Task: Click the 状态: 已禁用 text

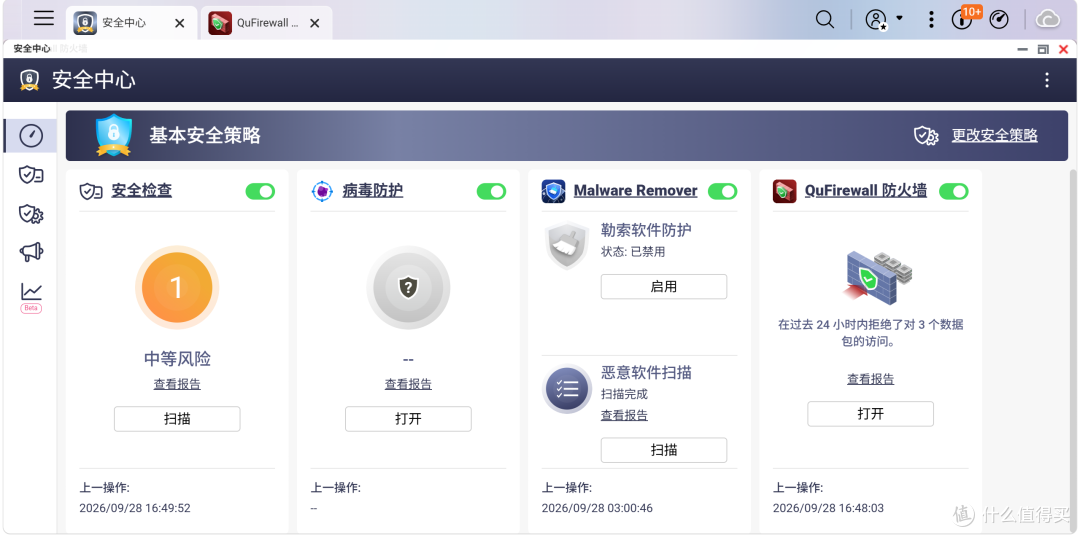Action: coord(633,252)
